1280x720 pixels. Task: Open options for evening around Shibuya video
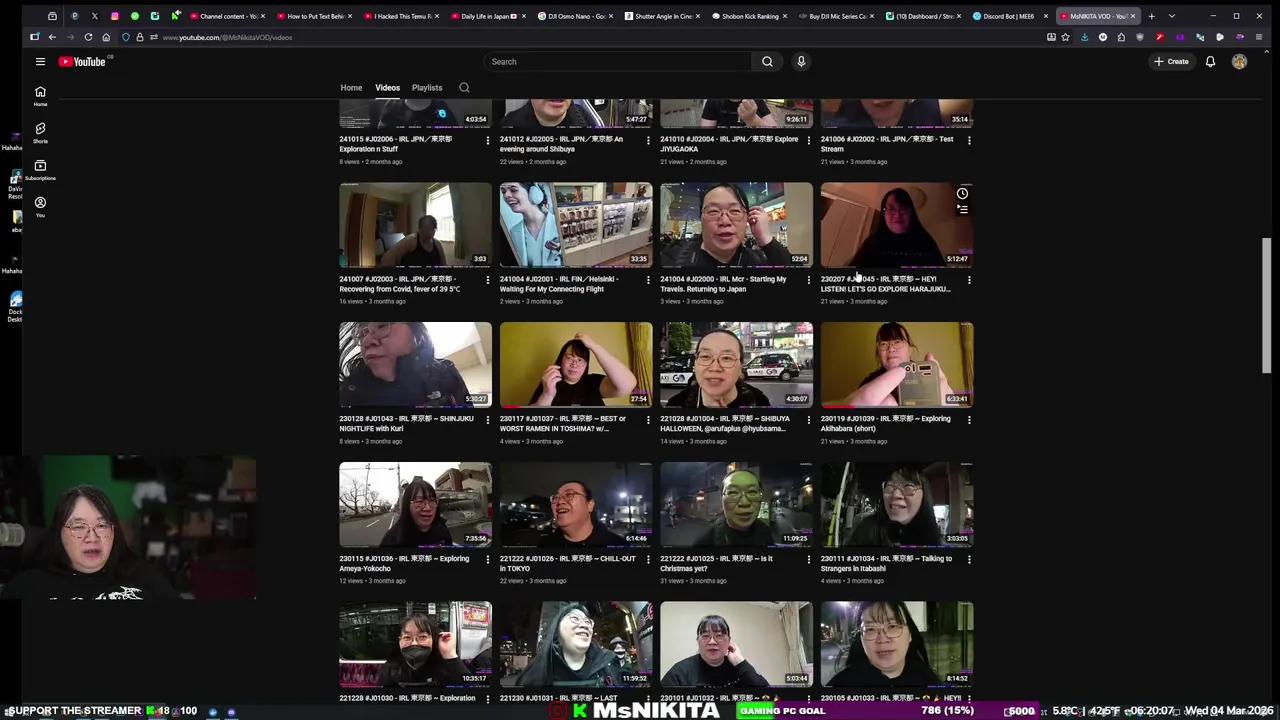point(648,140)
